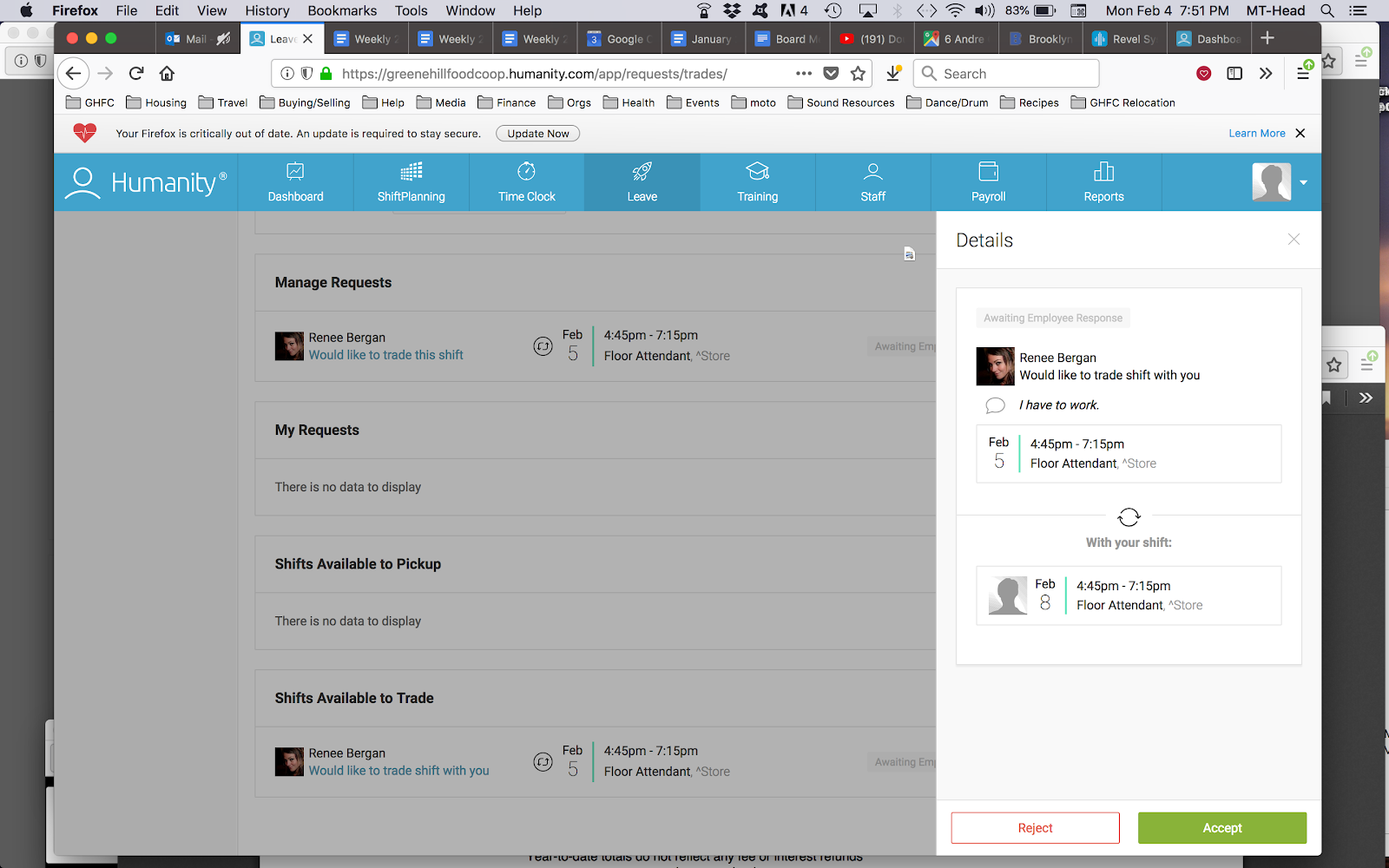Open the Learn More link

1256,134
